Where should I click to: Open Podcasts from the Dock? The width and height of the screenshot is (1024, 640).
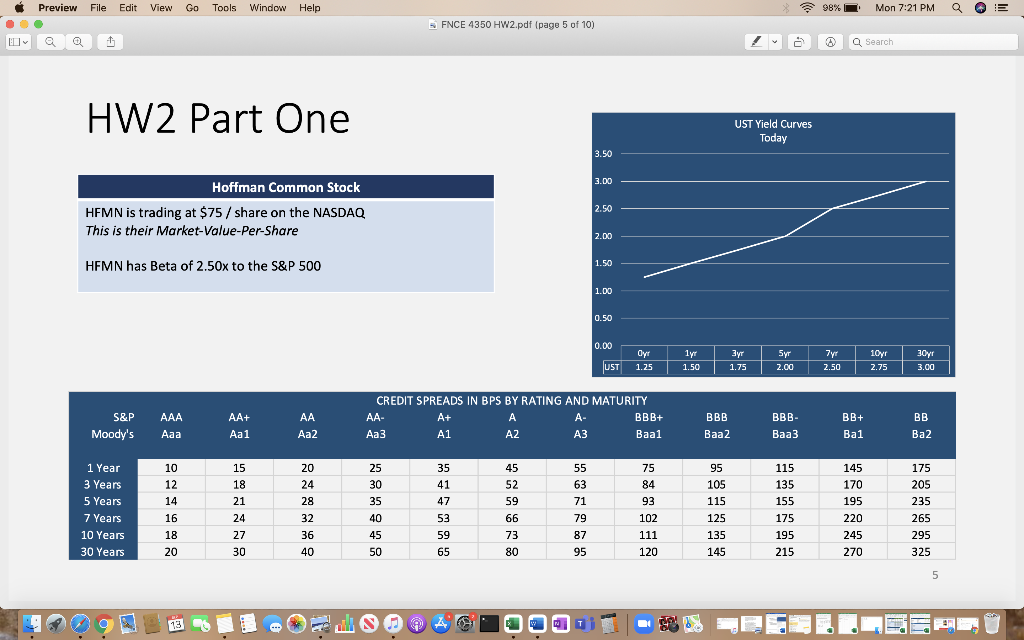click(x=417, y=624)
